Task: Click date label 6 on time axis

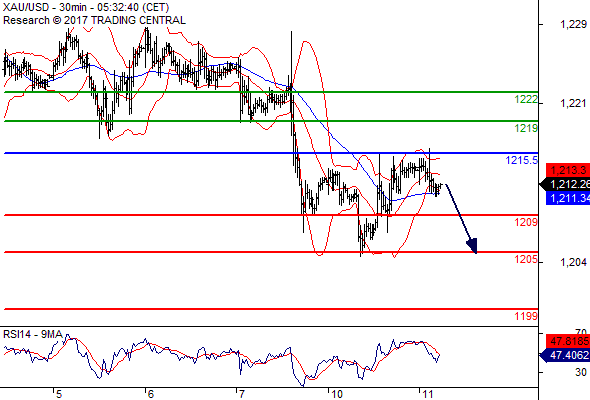Action: tap(151, 394)
